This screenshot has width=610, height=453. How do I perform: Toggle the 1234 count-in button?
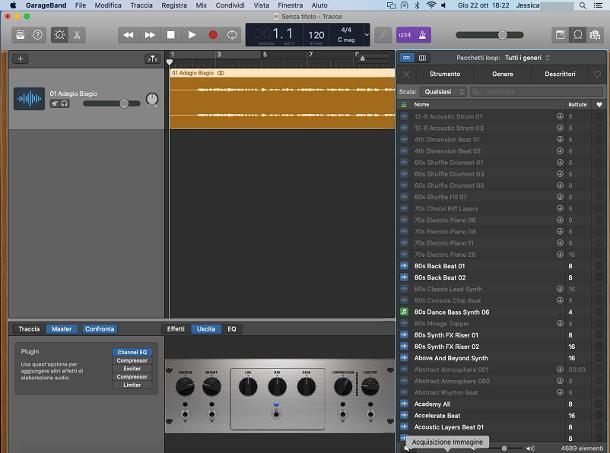point(405,35)
